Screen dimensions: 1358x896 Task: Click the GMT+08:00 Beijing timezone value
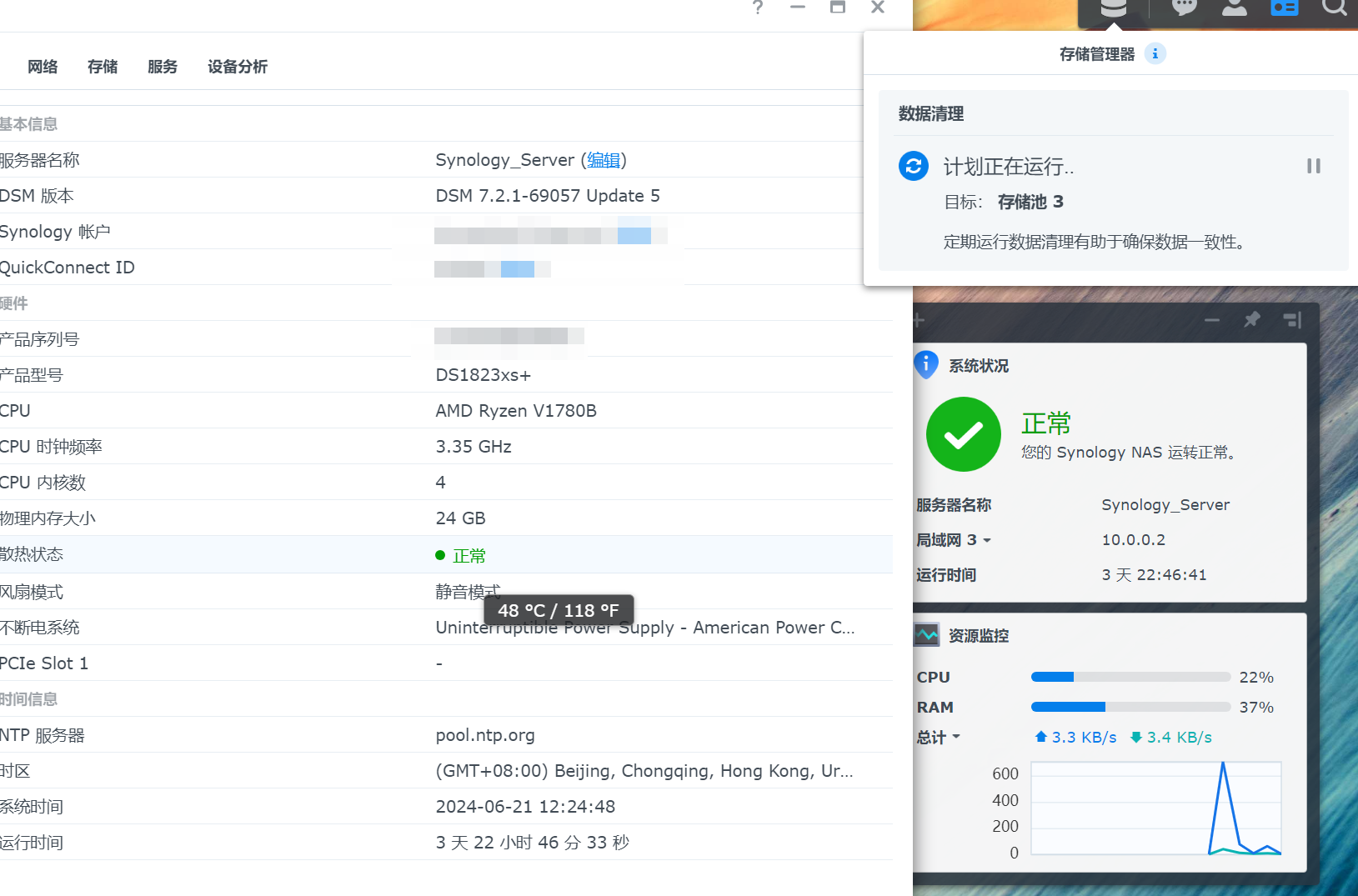(x=644, y=771)
